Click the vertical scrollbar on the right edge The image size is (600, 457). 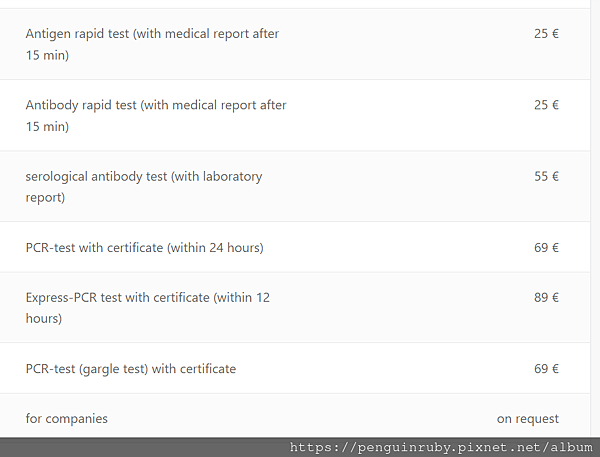(x=595, y=218)
